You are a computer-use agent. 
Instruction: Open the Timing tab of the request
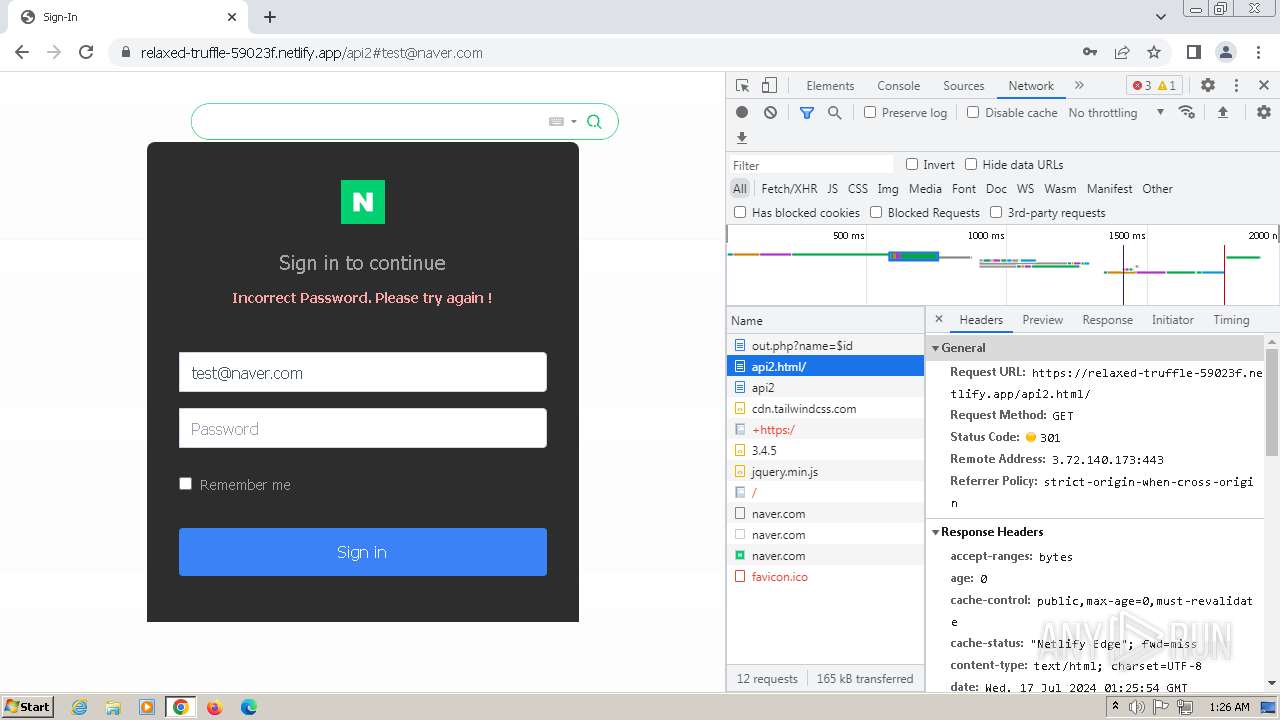(x=1231, y=320)
